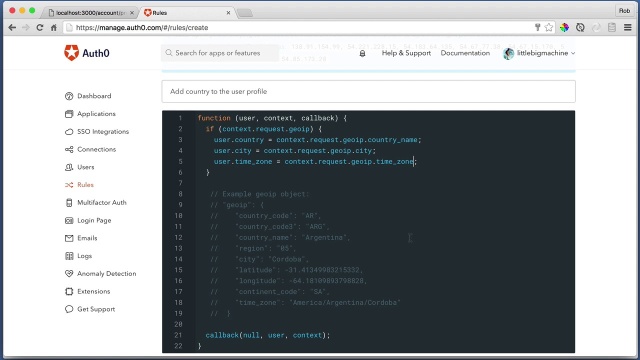Open Logs in the sidebar
Viewport: 640px width, 360px height.
84,256
